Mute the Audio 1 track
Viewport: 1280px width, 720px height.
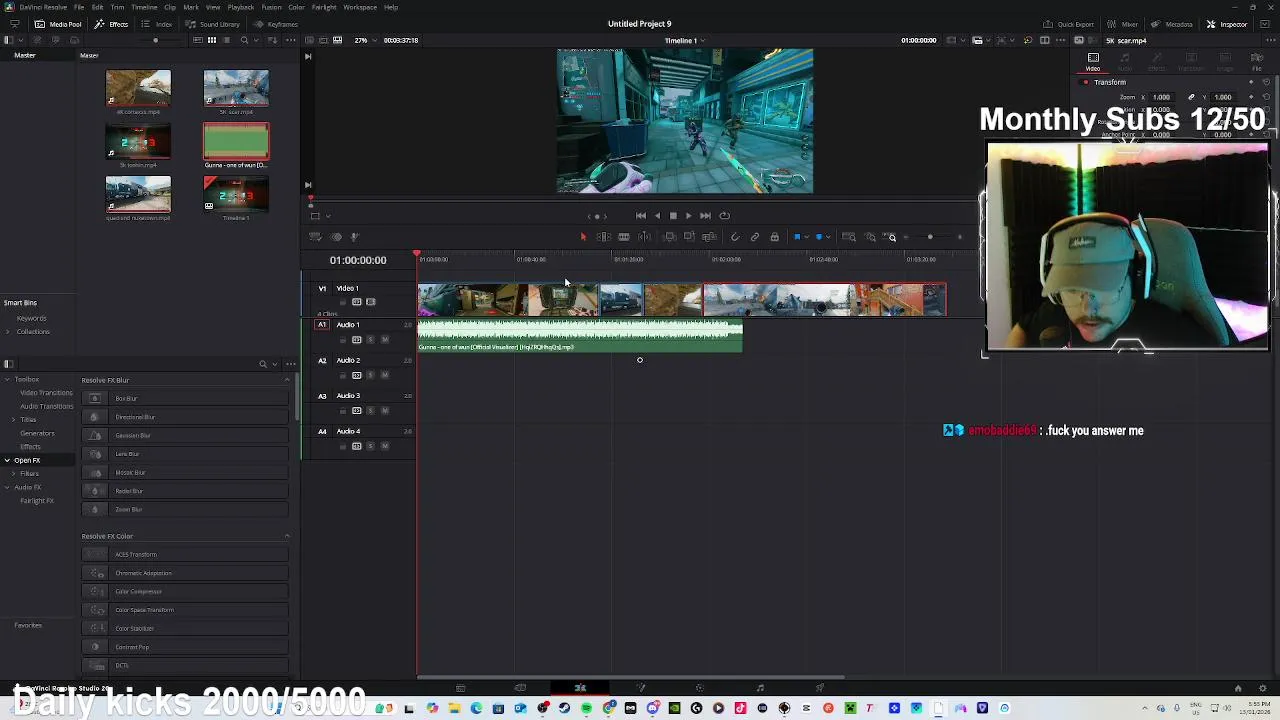383,339
